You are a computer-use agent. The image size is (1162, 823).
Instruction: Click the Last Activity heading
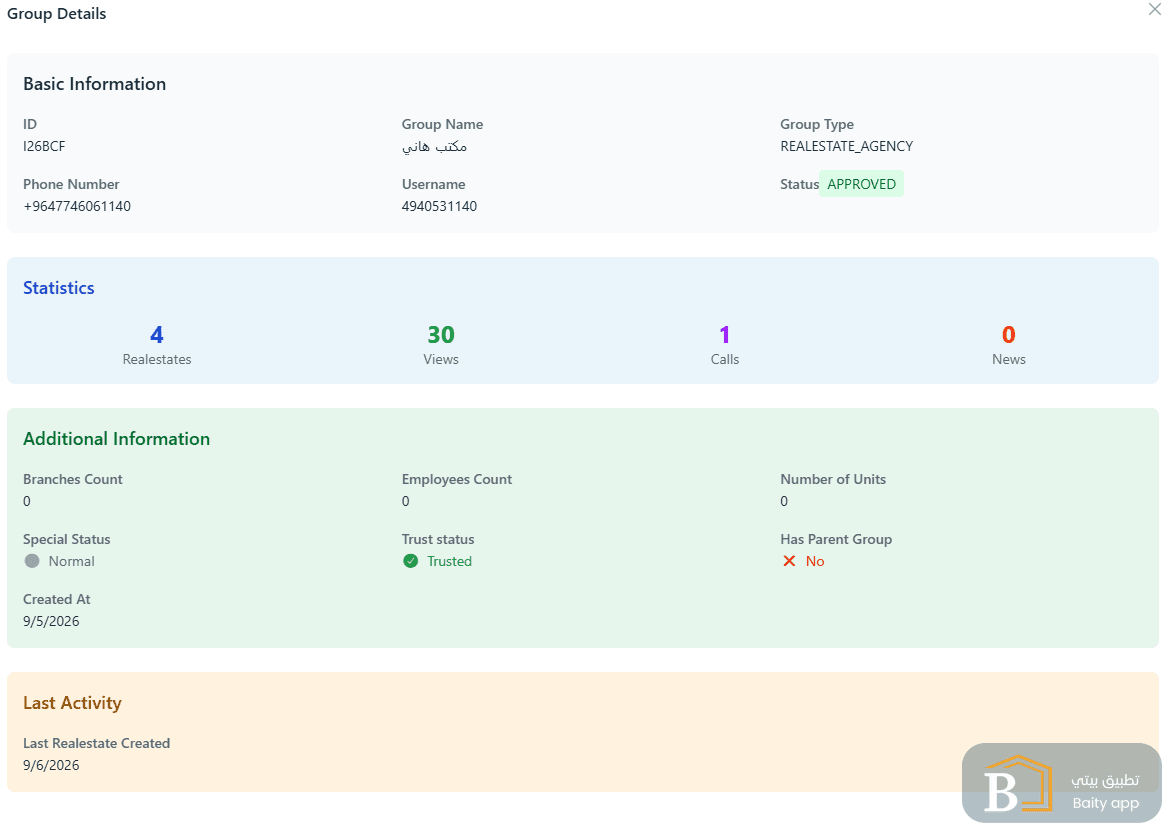tap(72, 702)
